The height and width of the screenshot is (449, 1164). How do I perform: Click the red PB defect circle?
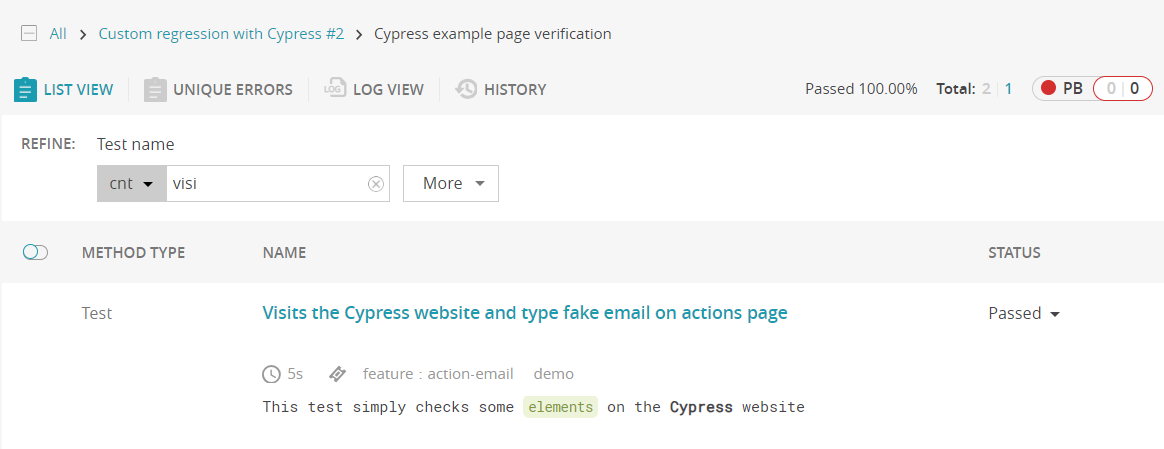tap(1048, 88)
